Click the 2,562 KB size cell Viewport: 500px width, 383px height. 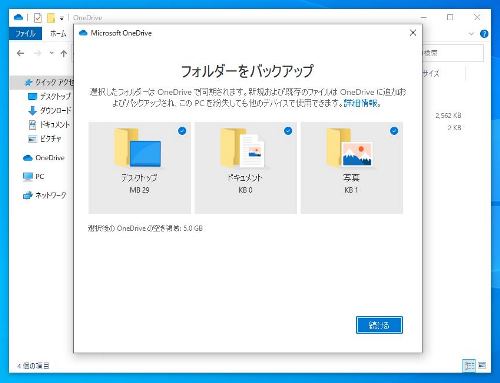(448, 115)
